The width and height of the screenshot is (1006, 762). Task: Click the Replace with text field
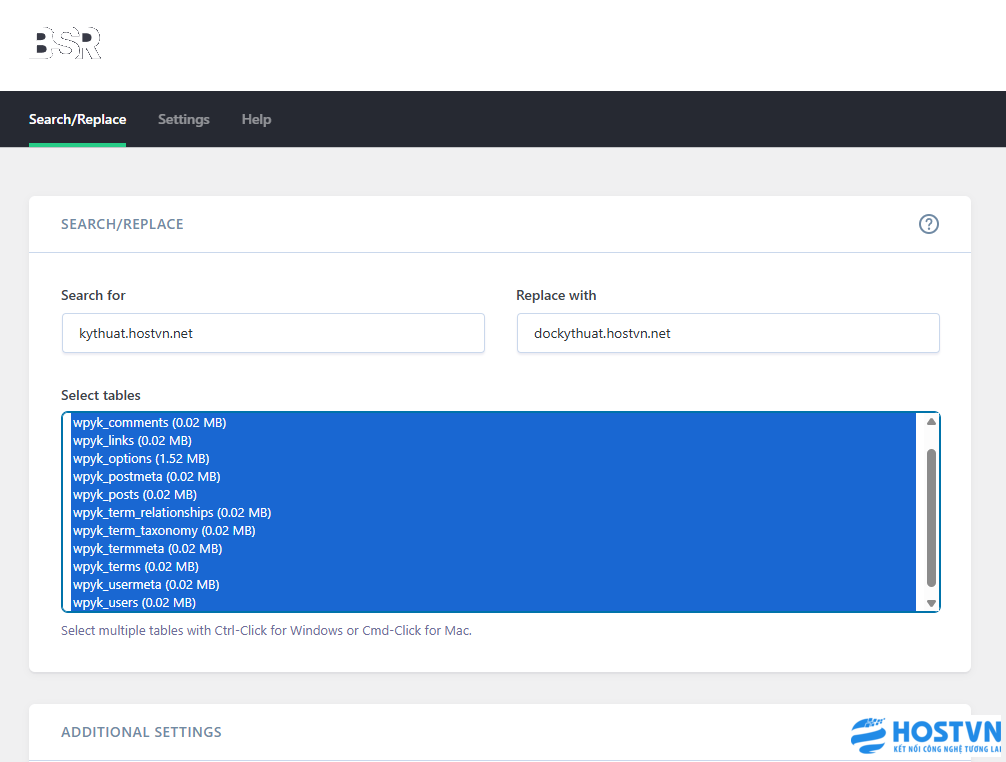(x=727, y=333)
